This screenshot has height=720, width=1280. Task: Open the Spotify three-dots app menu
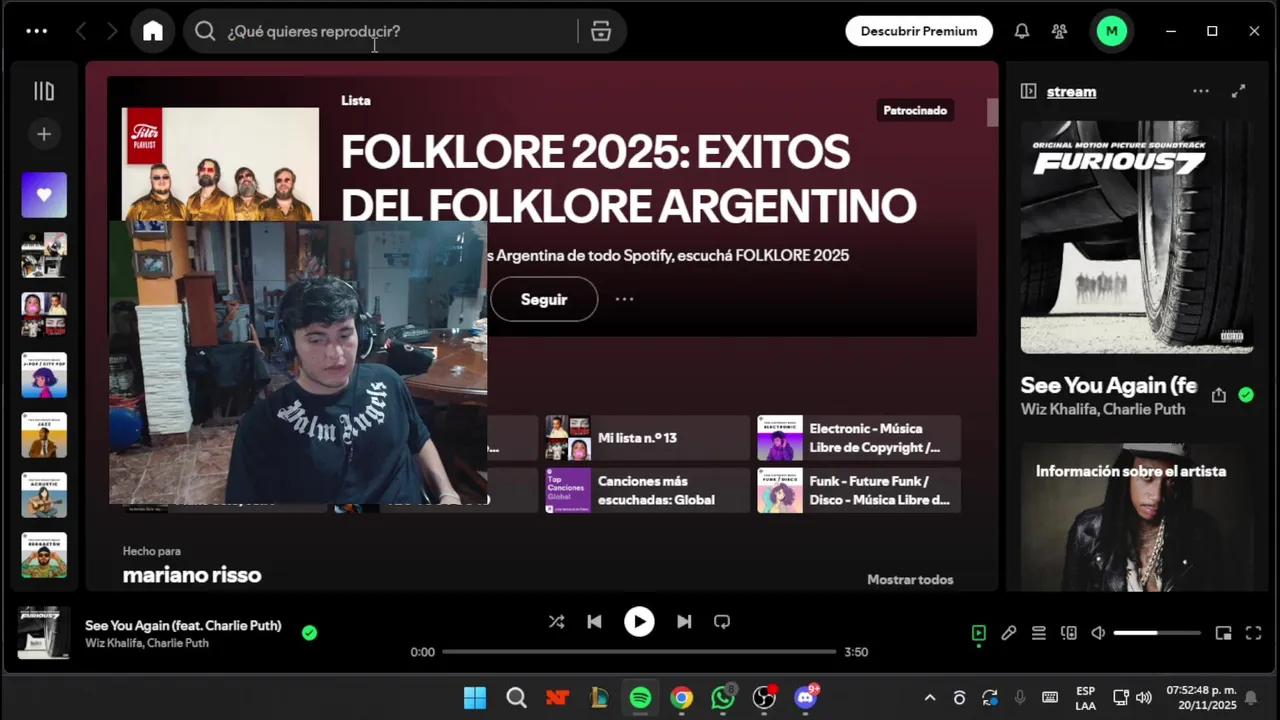[37, 31]
